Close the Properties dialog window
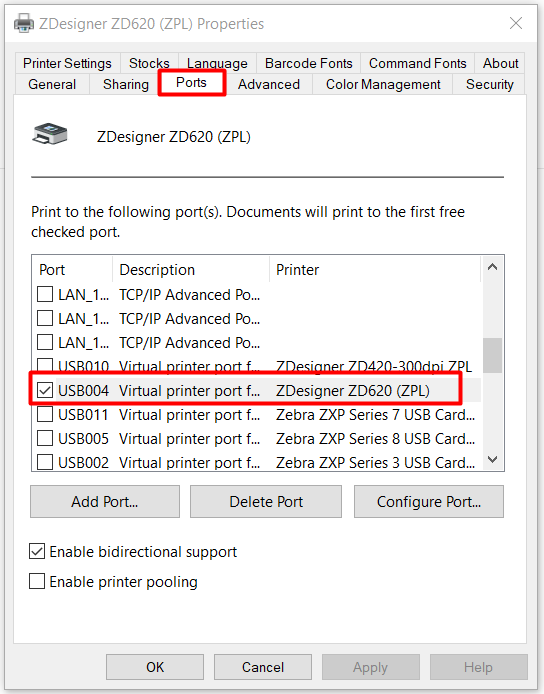This screenshot has height=694, width=544. click(516, 23)
